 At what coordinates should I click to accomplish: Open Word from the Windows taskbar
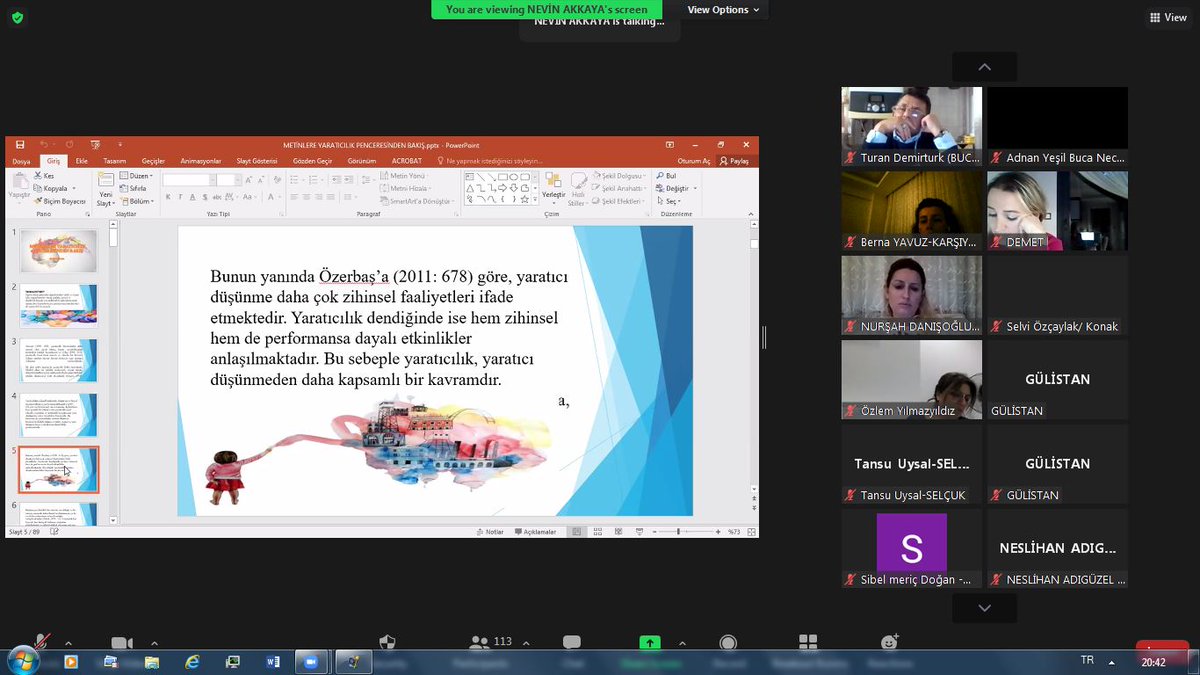[273, 662]
